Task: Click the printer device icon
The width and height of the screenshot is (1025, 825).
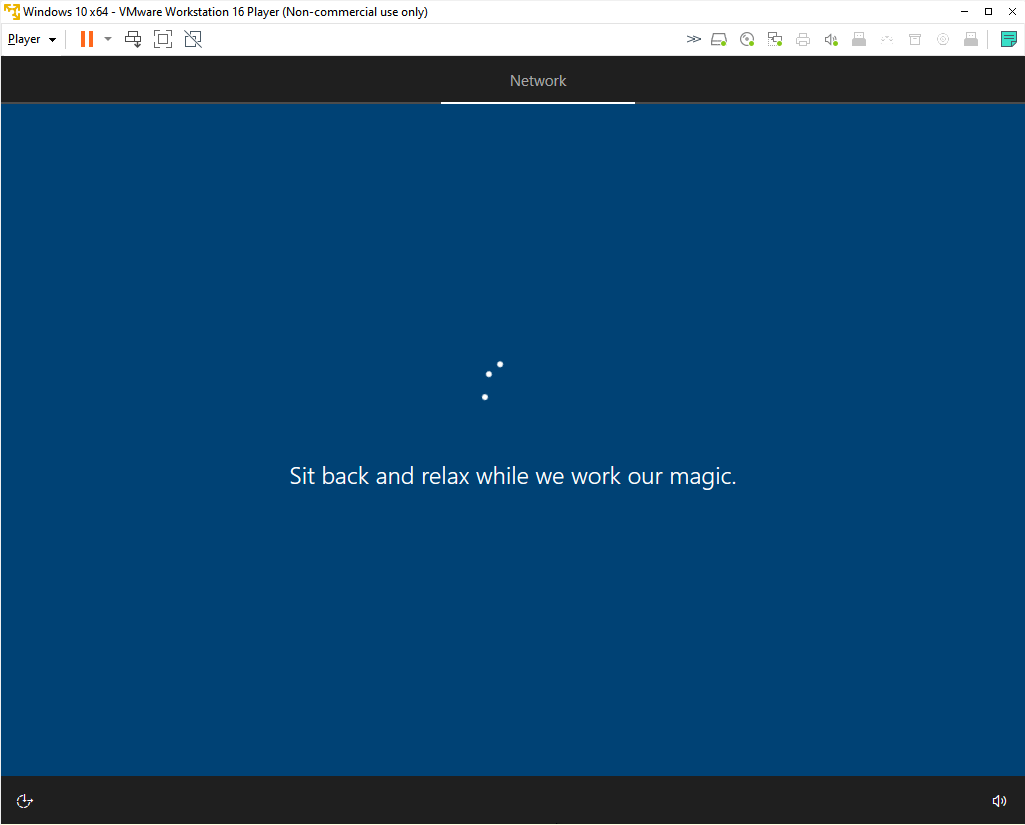Action: pyautogui.click(x=803, y=39)
